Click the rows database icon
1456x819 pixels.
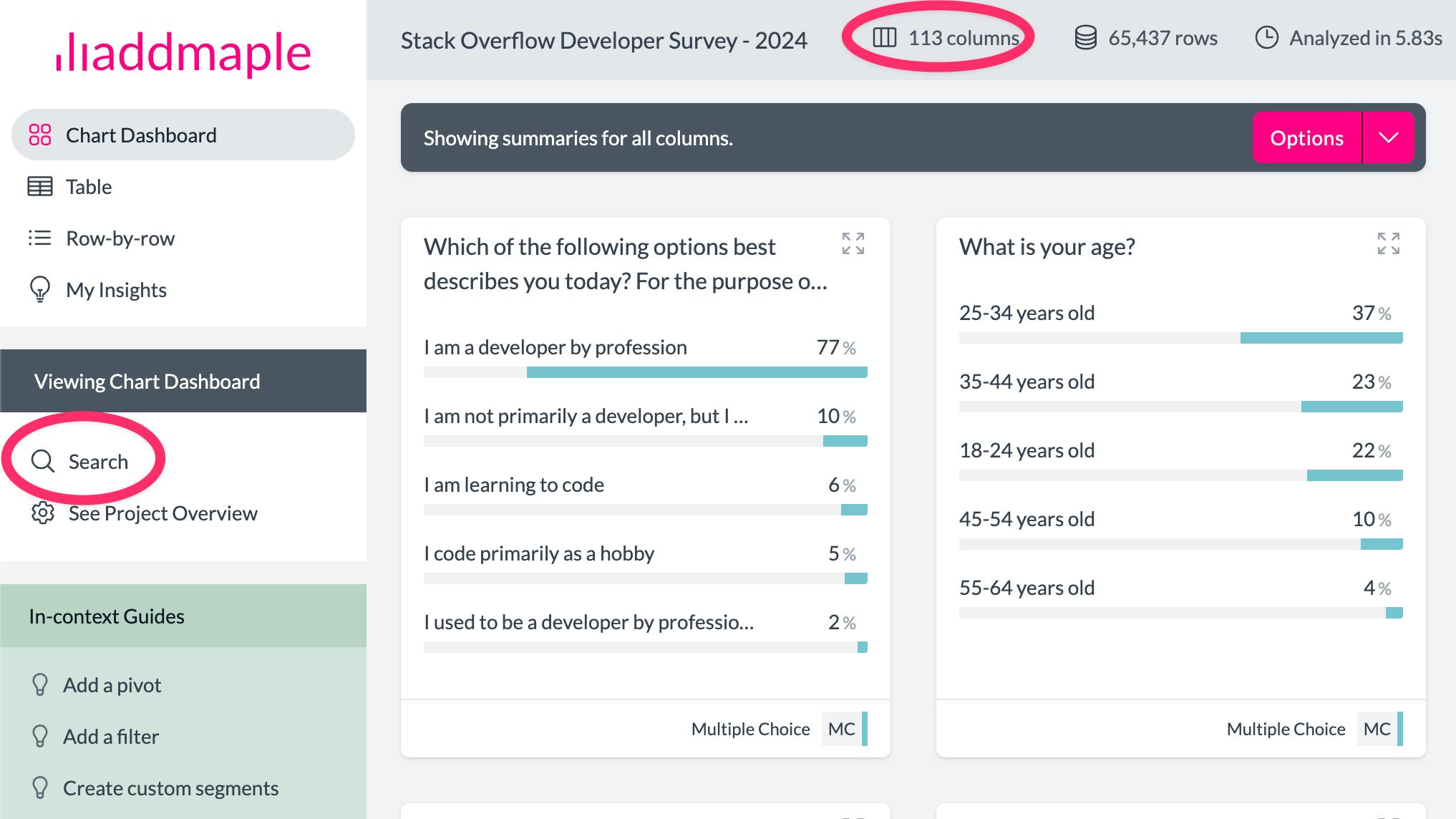click(x=1086, y=38)
